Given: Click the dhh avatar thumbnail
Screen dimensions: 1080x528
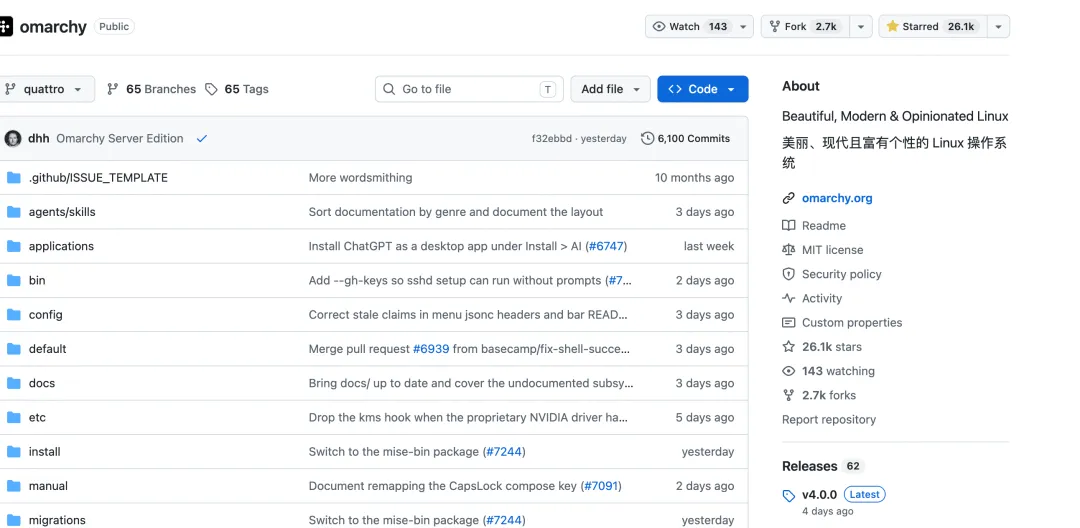Looking at the screenshot, I should [x=13, y=138].
